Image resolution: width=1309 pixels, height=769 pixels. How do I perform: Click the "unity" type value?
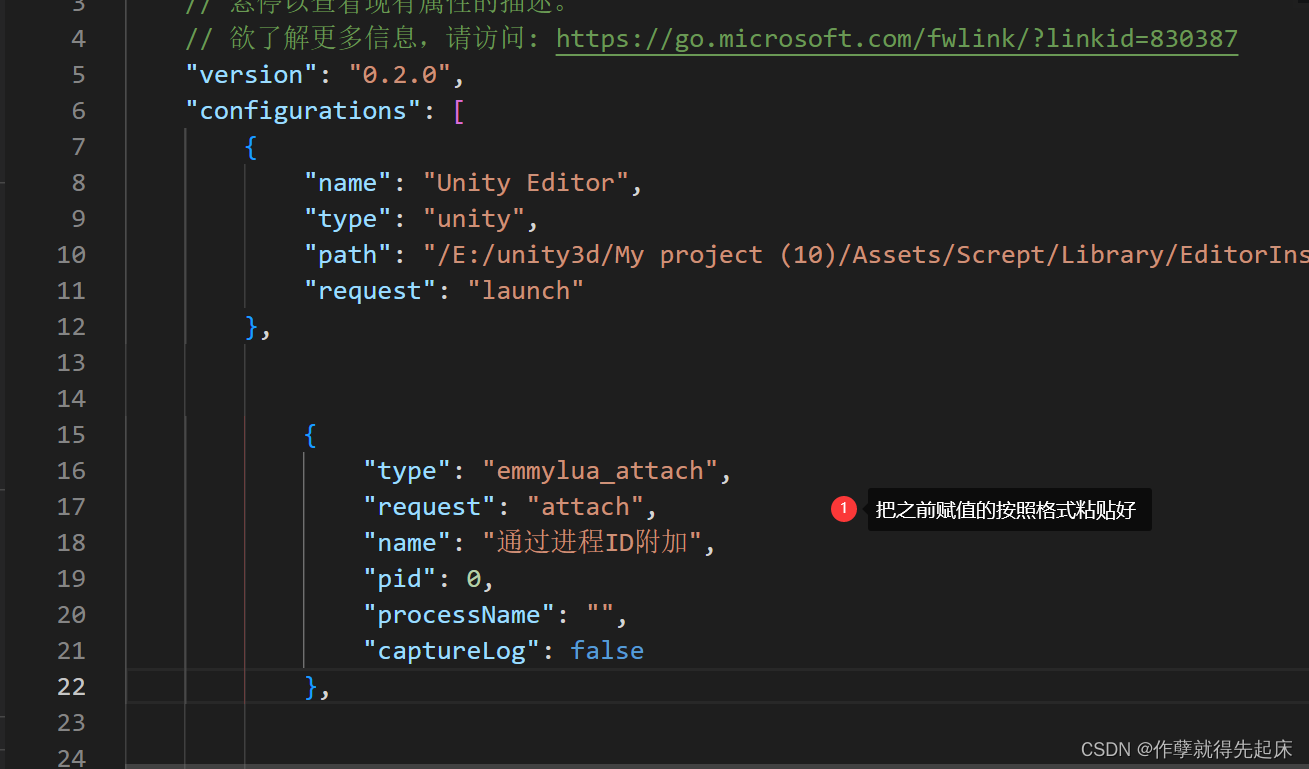tap(474, 218)
